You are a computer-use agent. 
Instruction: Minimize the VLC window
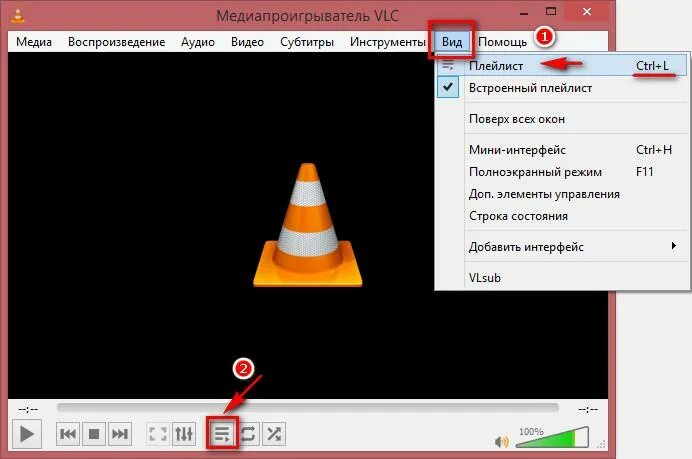coord(524,13)
